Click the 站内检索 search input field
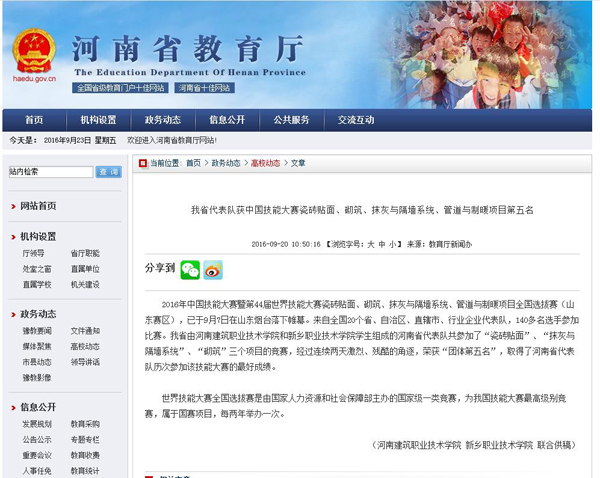Image resolution: width=600 pixels, height=478 pixels. pos(50,172)
